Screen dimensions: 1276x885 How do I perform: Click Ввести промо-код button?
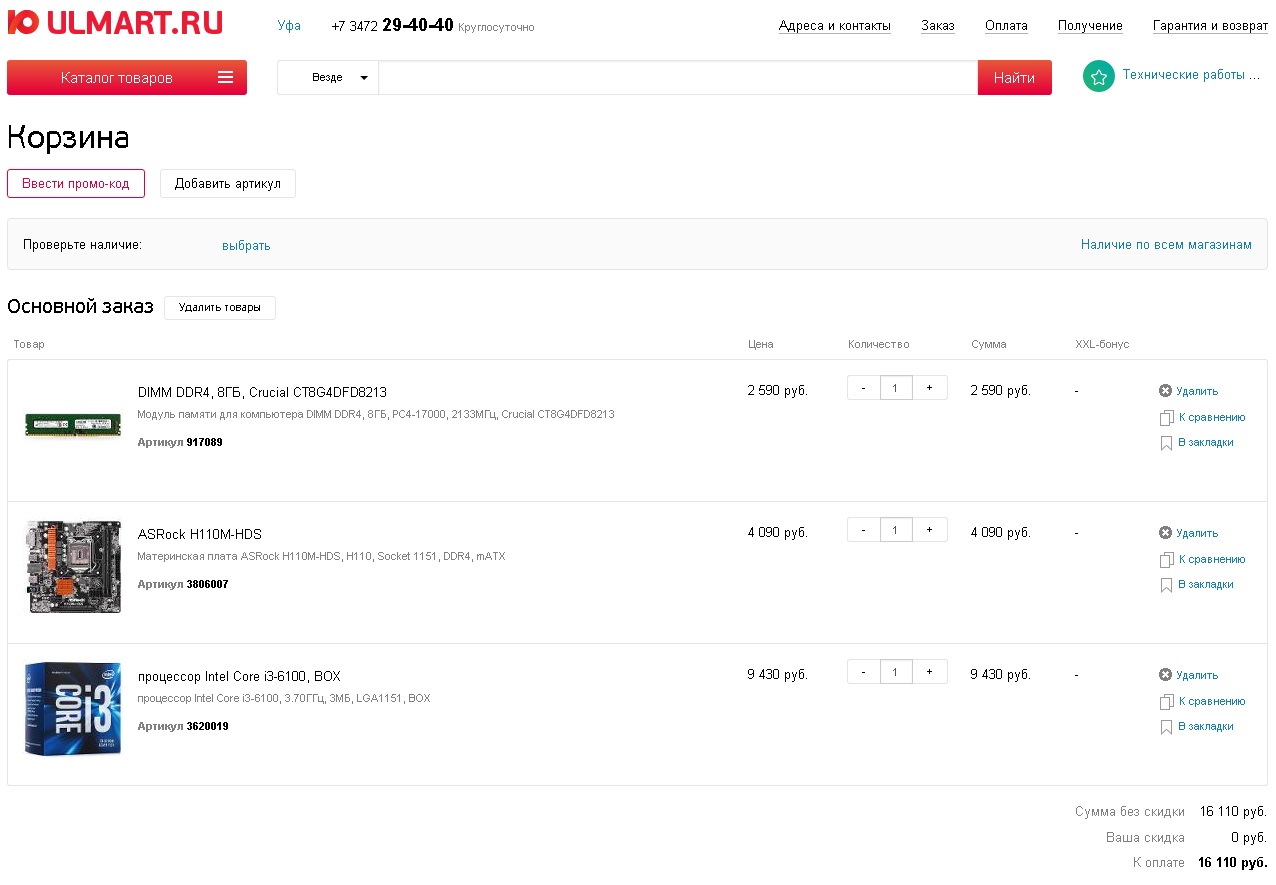[x=76, y=184]
